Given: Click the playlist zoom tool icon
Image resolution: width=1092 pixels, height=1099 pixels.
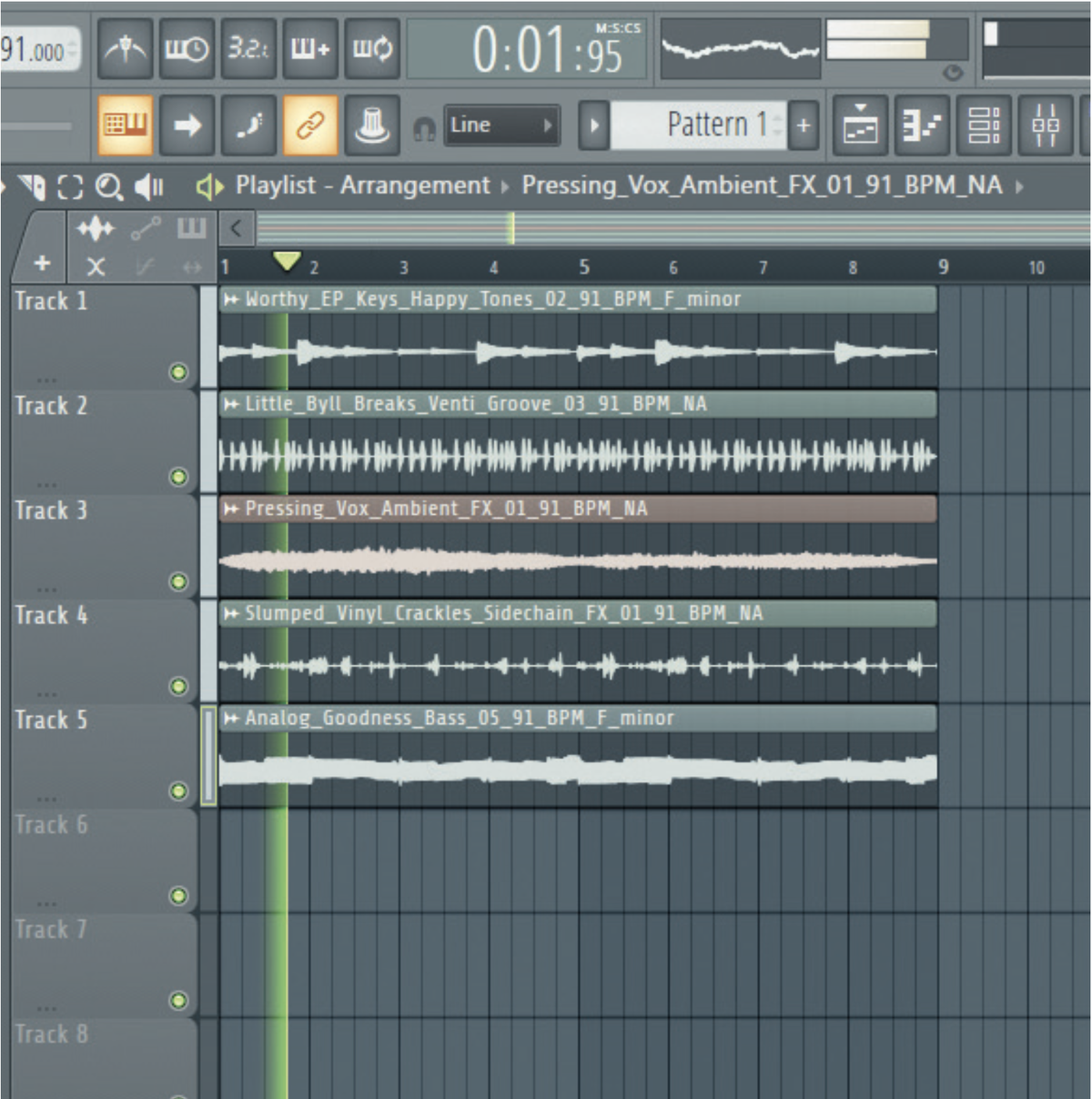Looking at the screenshot, I should pos(109,187).
